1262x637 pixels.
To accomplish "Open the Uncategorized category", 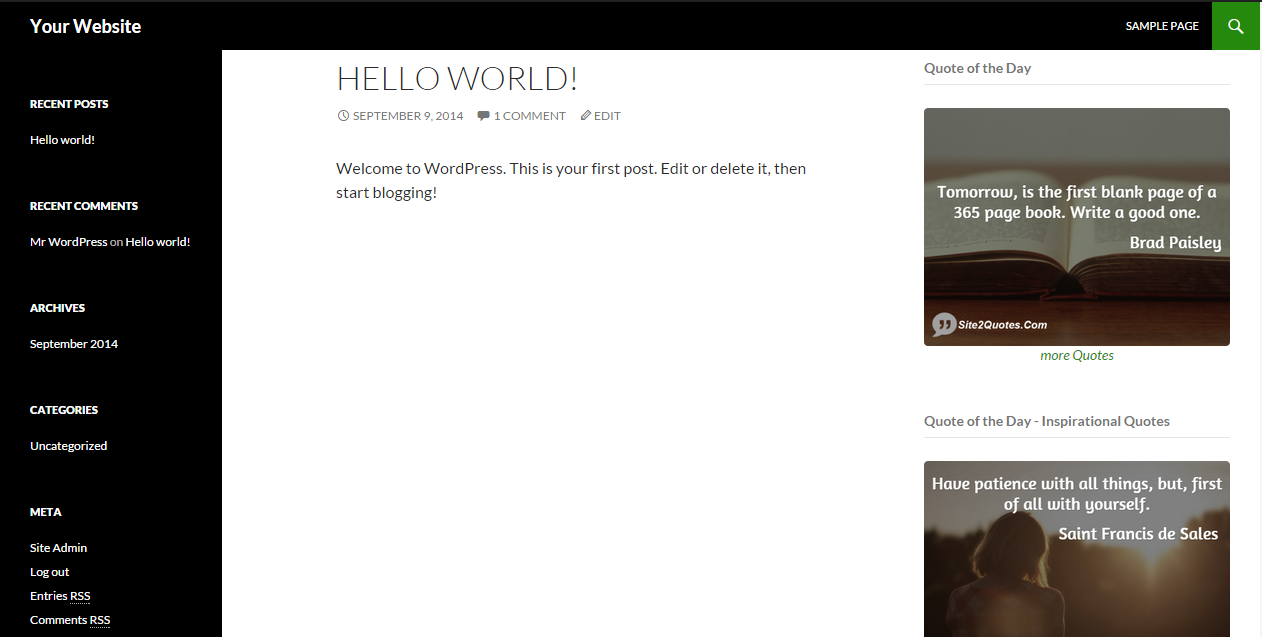I will [68, 446].
